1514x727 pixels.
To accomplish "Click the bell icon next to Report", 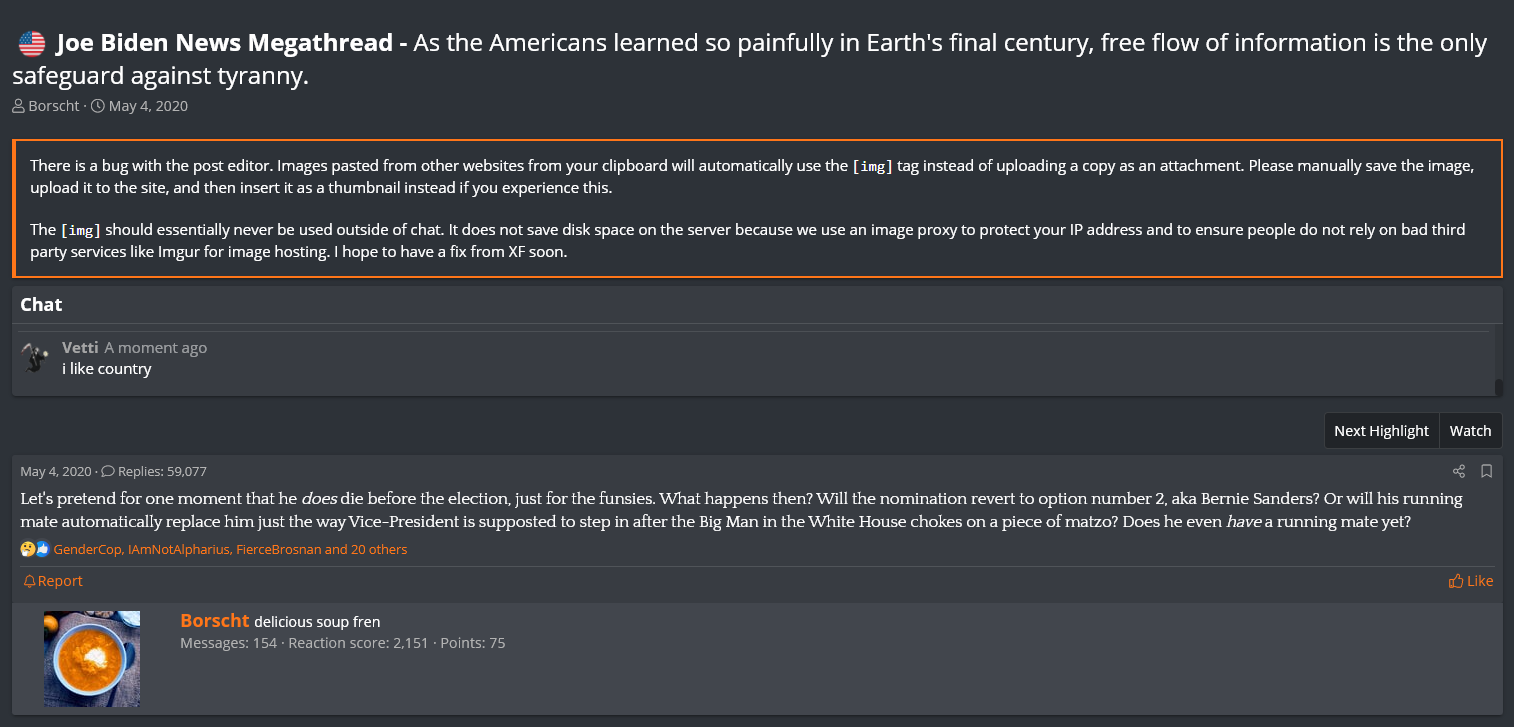I will [29, 581].
